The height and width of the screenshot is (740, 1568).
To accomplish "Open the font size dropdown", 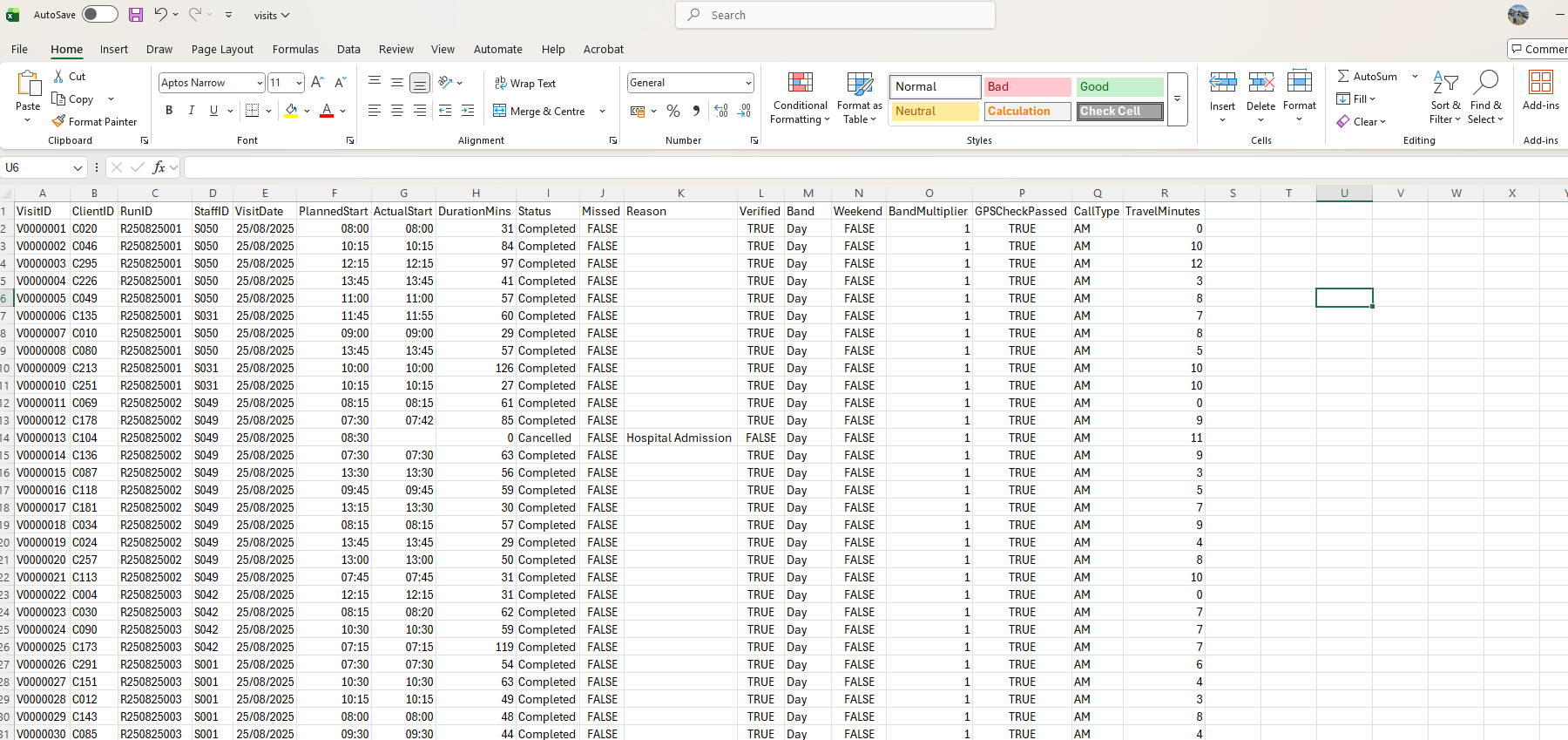I will click(299, 83).
